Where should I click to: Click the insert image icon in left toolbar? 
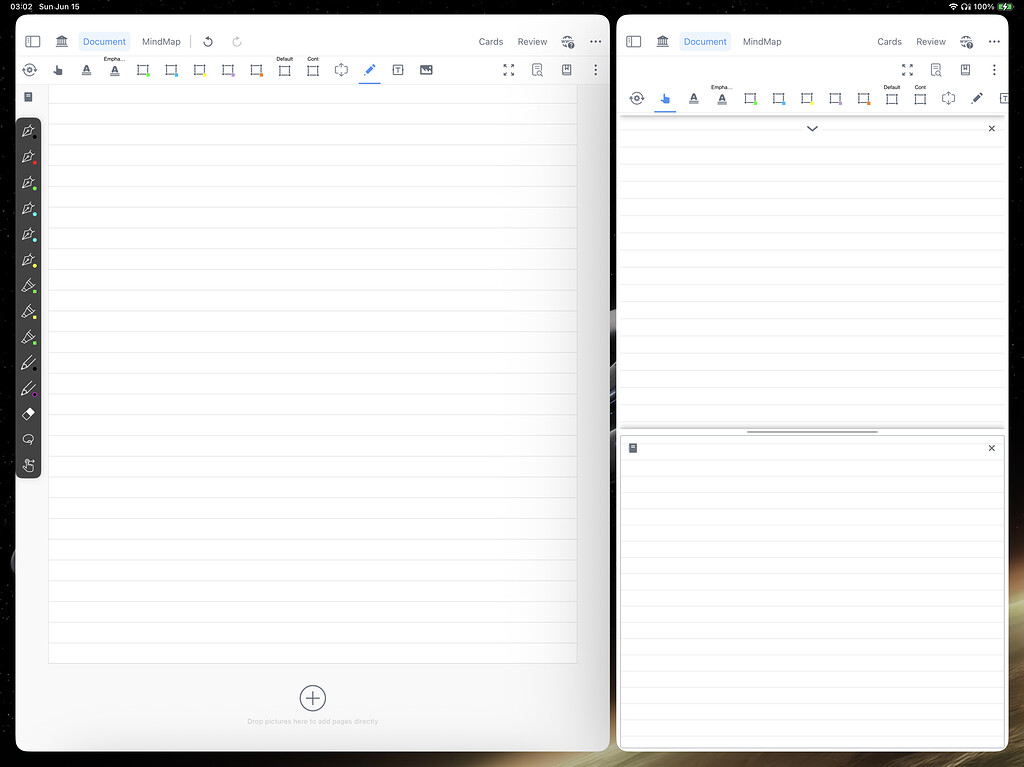pyautogui.click(x=426, y=70)
